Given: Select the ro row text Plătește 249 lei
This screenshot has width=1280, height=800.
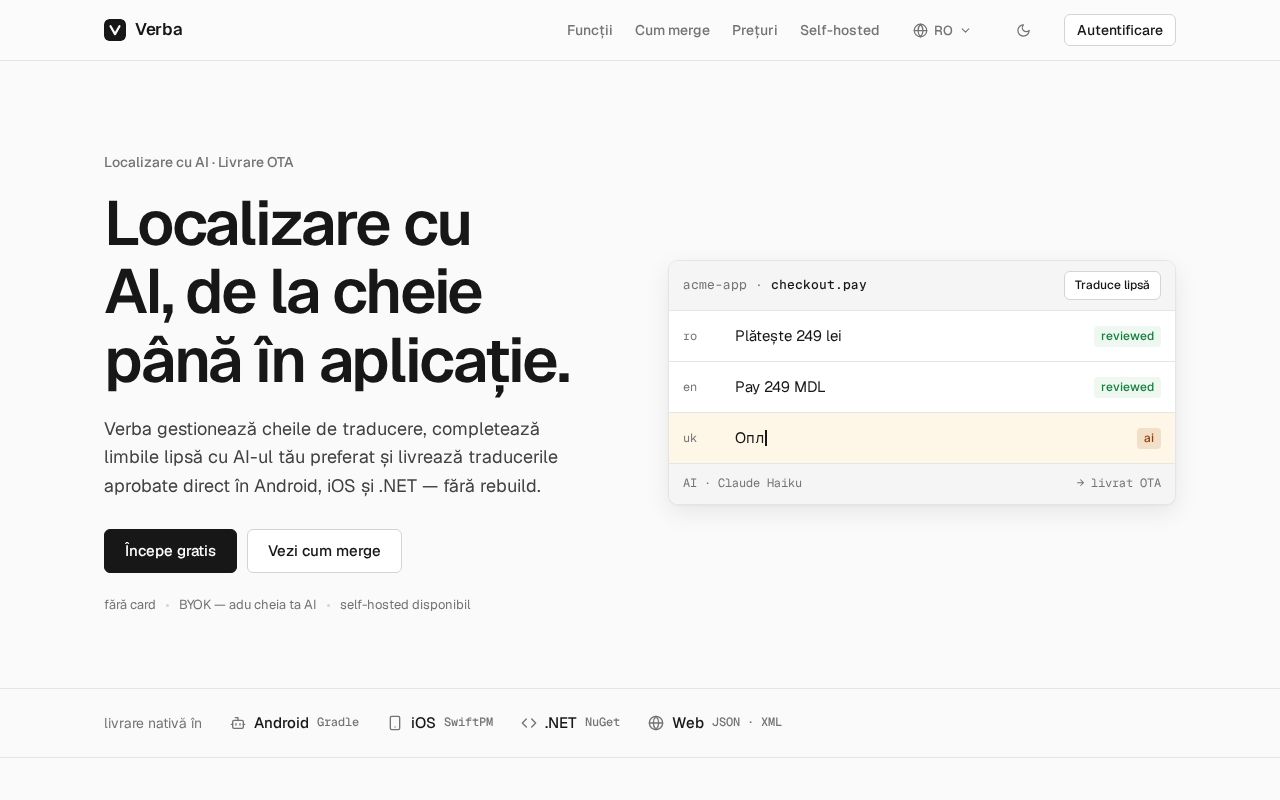Looking at the screenshot, I should point(788,336).
